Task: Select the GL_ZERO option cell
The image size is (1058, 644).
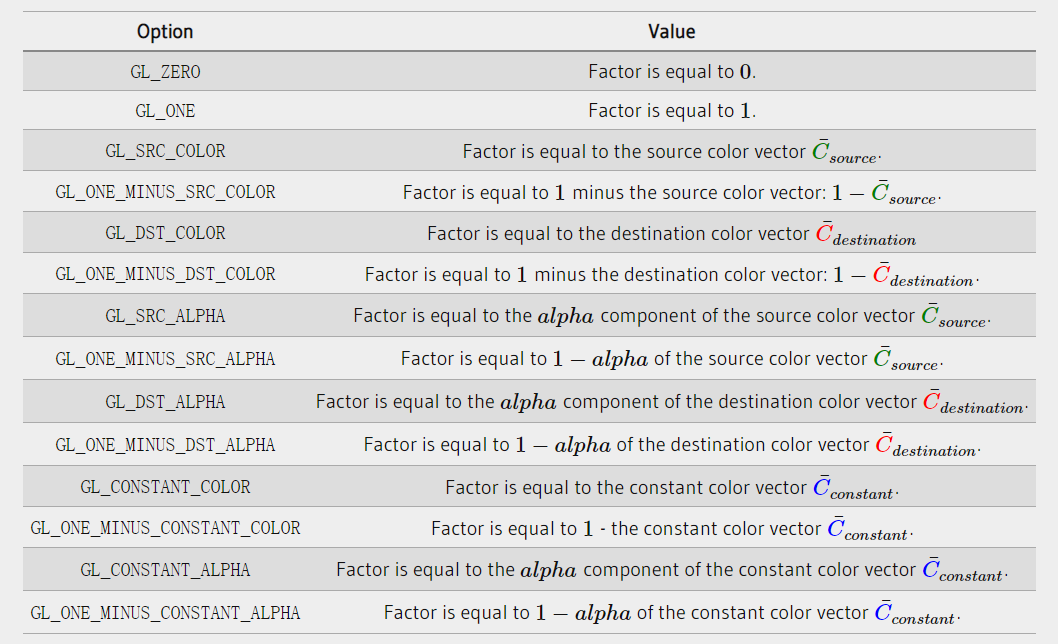Action: pyautogui.click(x=165, y=72)
